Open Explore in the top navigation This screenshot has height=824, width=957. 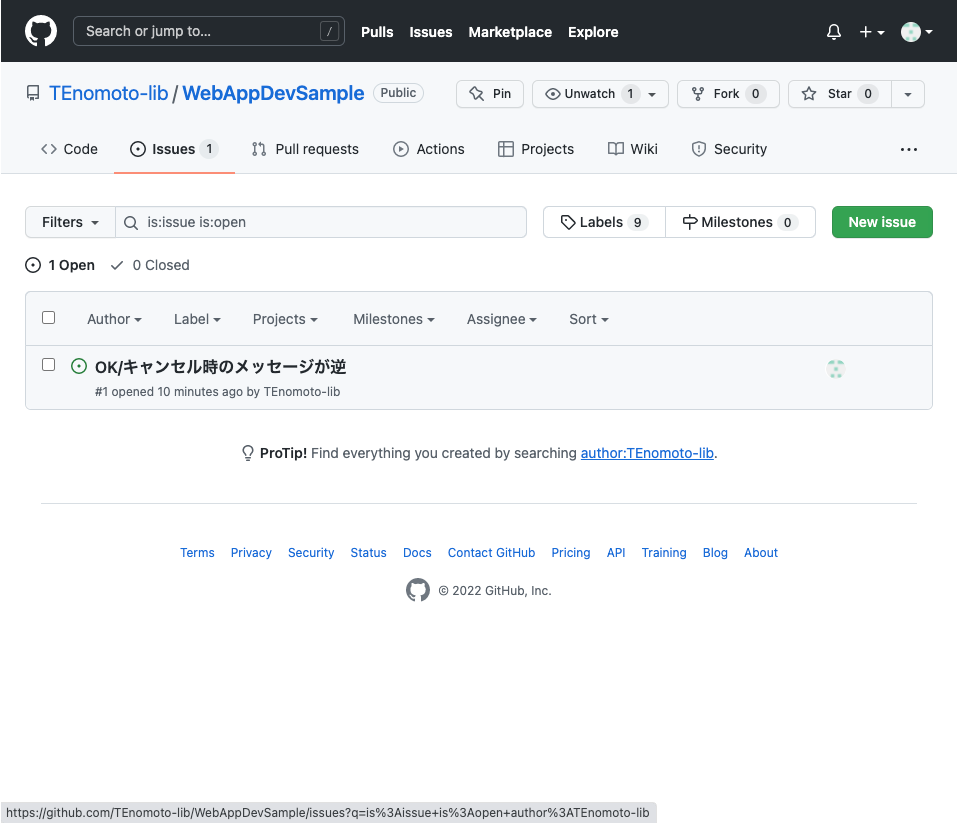(x=593, y=32)
